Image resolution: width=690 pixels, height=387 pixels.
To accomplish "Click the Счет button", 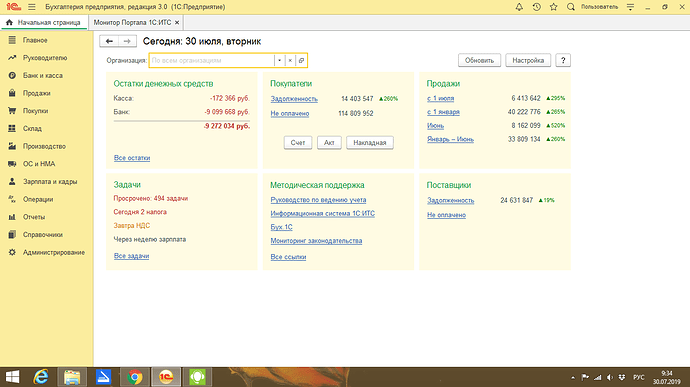I will pyautogui.click(x=298, y=143).
